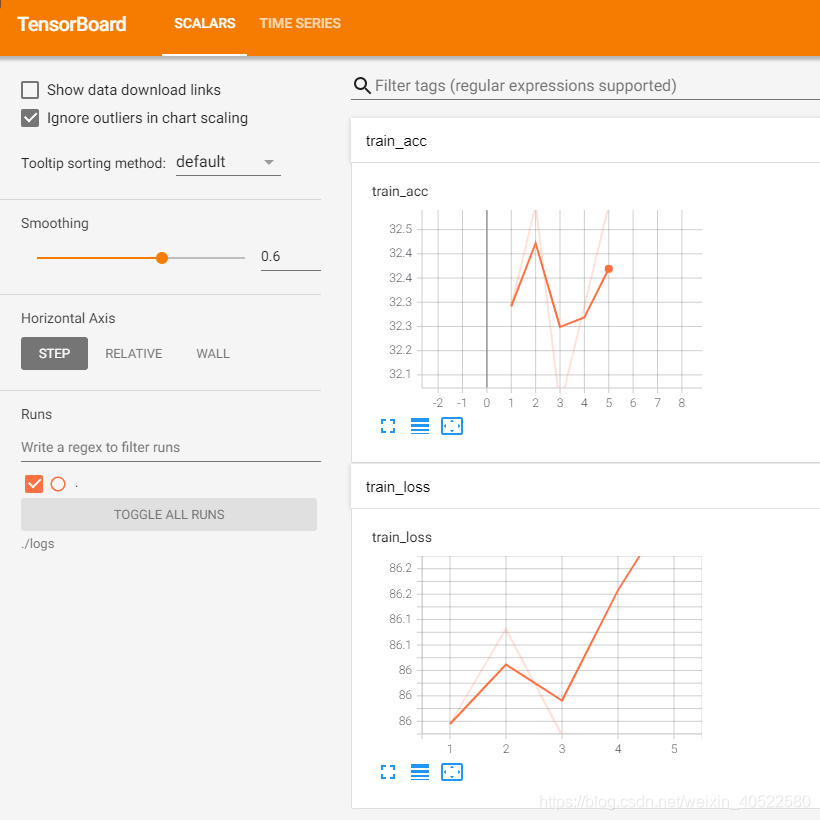Expand the train_acc chart to fullscreen
The image size is (820, 820).
tap(388, 426)
